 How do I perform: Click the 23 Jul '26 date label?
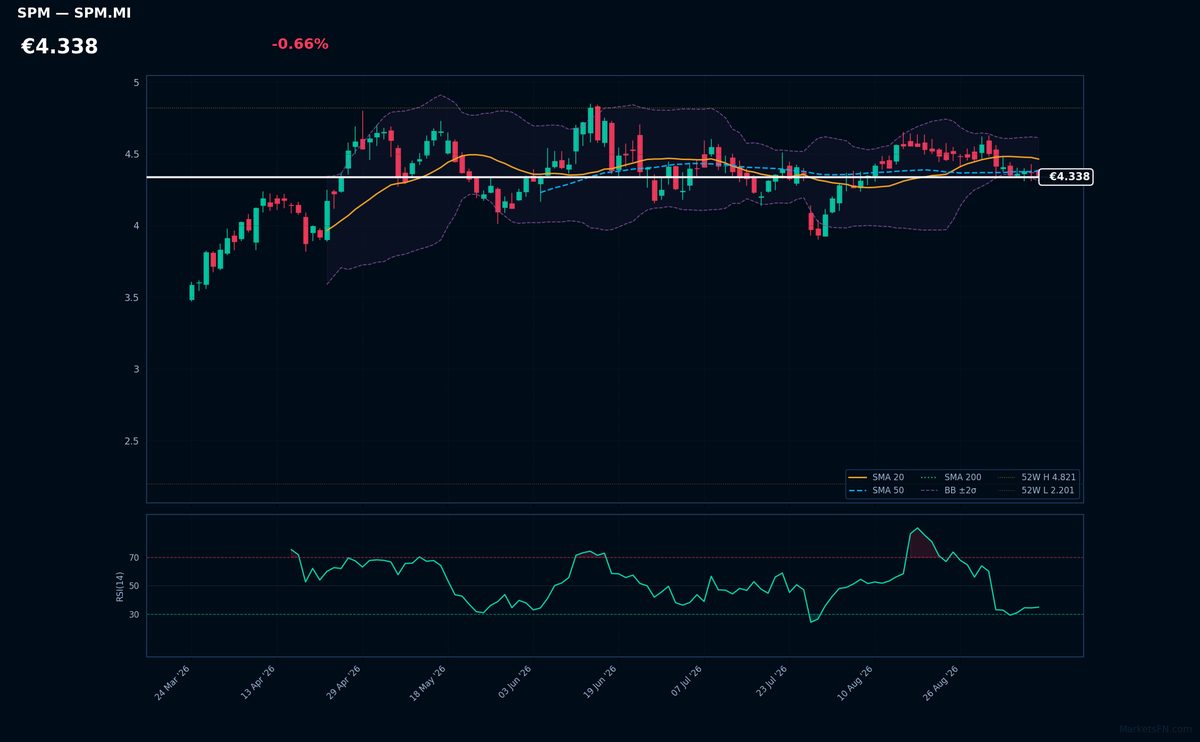point(770,683)
